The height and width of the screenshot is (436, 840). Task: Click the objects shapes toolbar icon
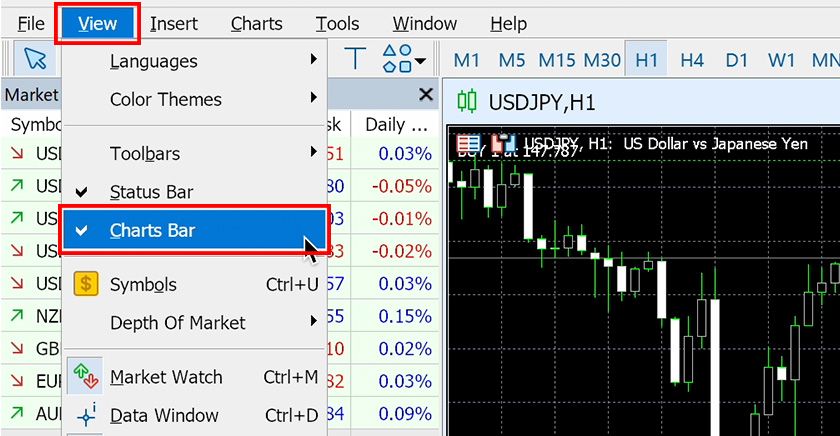pos(403,59)
